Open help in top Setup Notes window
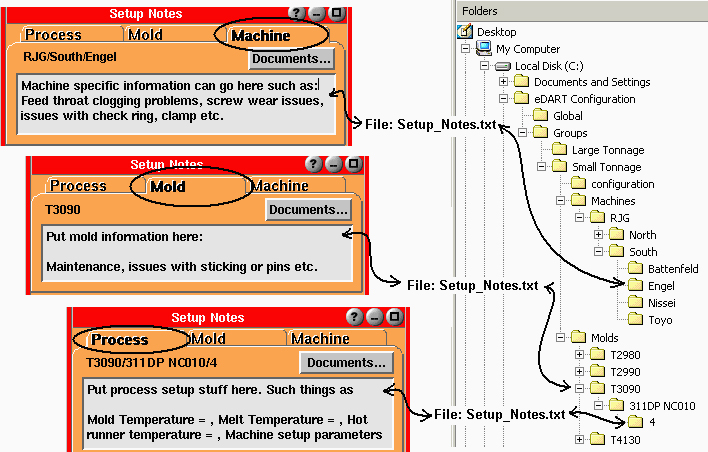This screenshot has width=708, height=452. click(296, 13)
